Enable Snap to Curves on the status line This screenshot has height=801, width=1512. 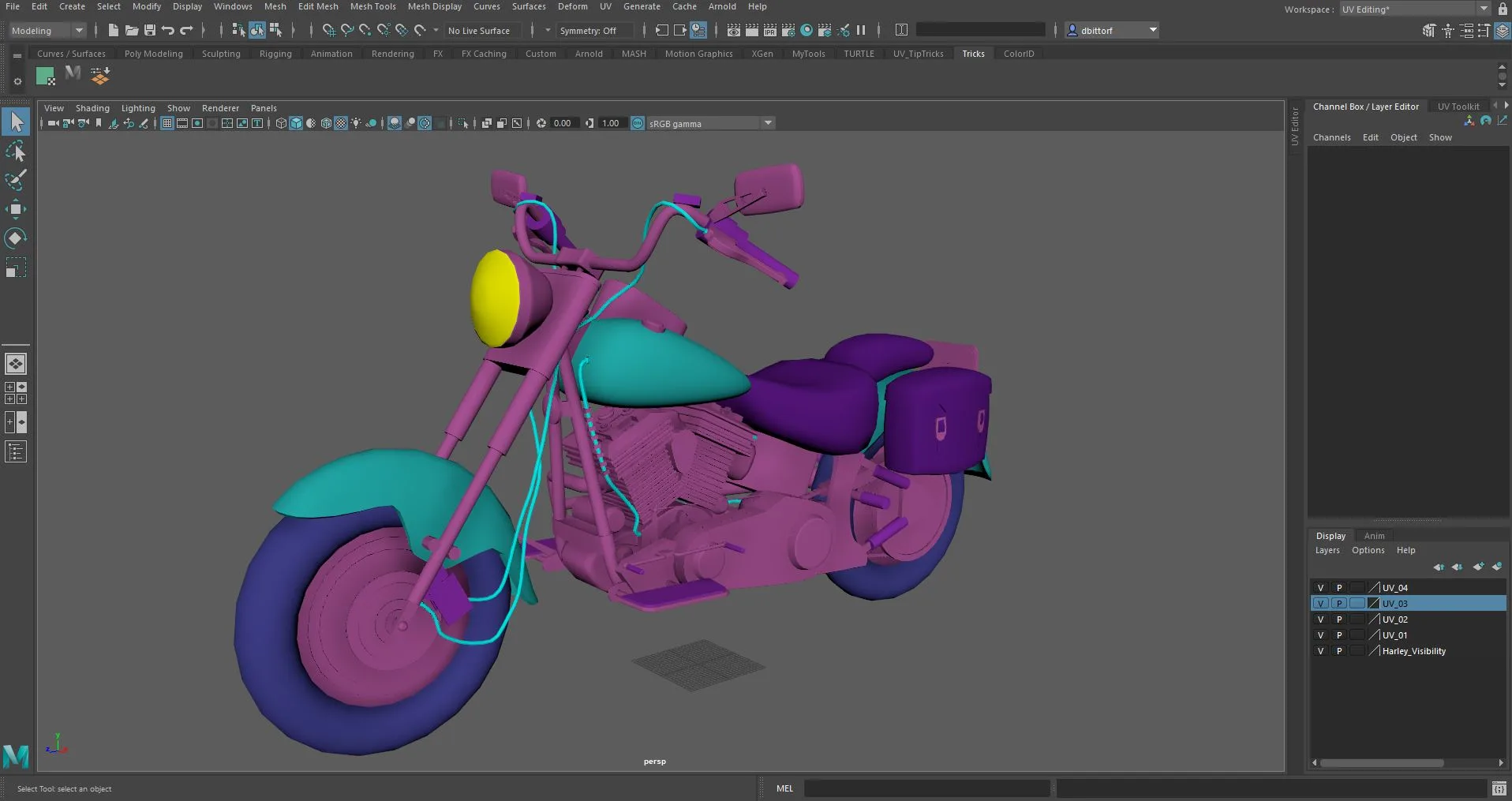coord(346,30)
